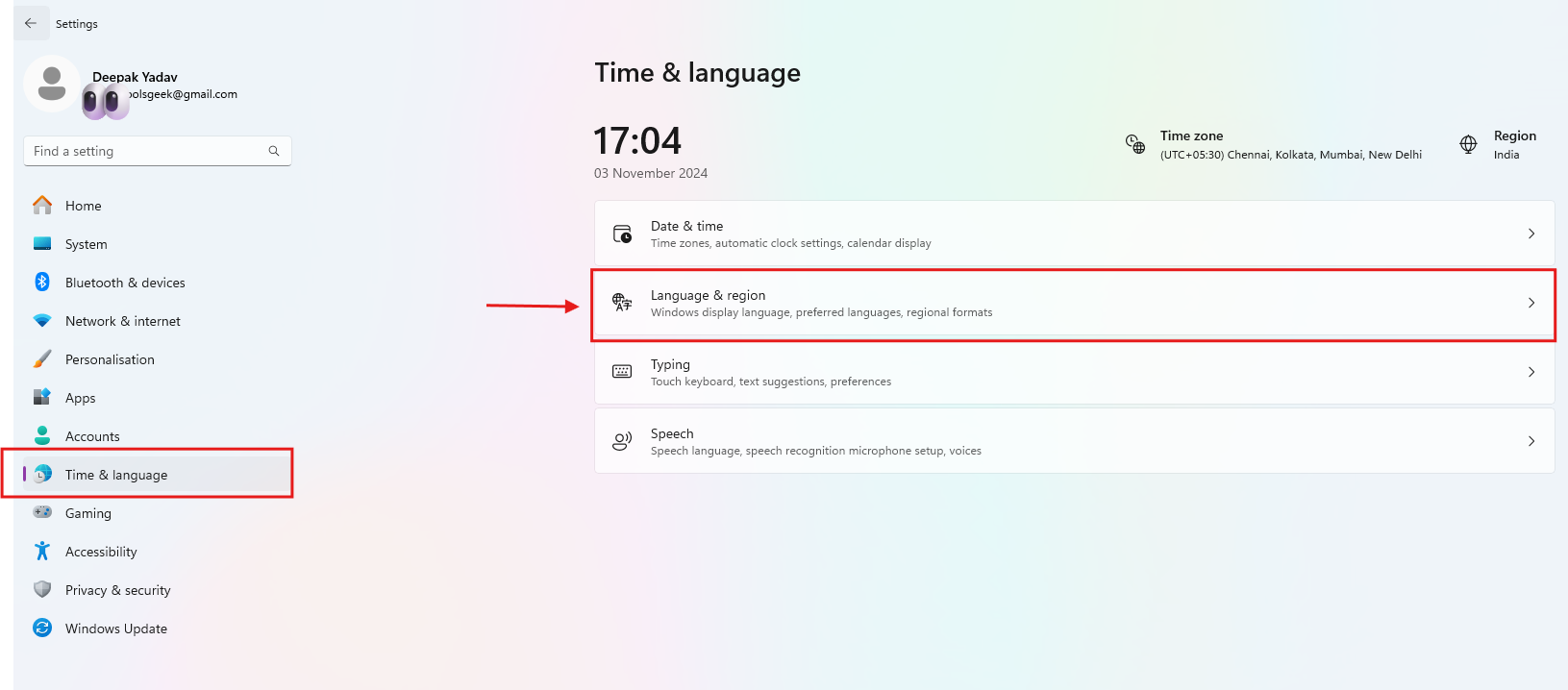Viewport: 1568px width, 690px height.
Task: Click the Privacy shield icon
Action: coord(42,589)
